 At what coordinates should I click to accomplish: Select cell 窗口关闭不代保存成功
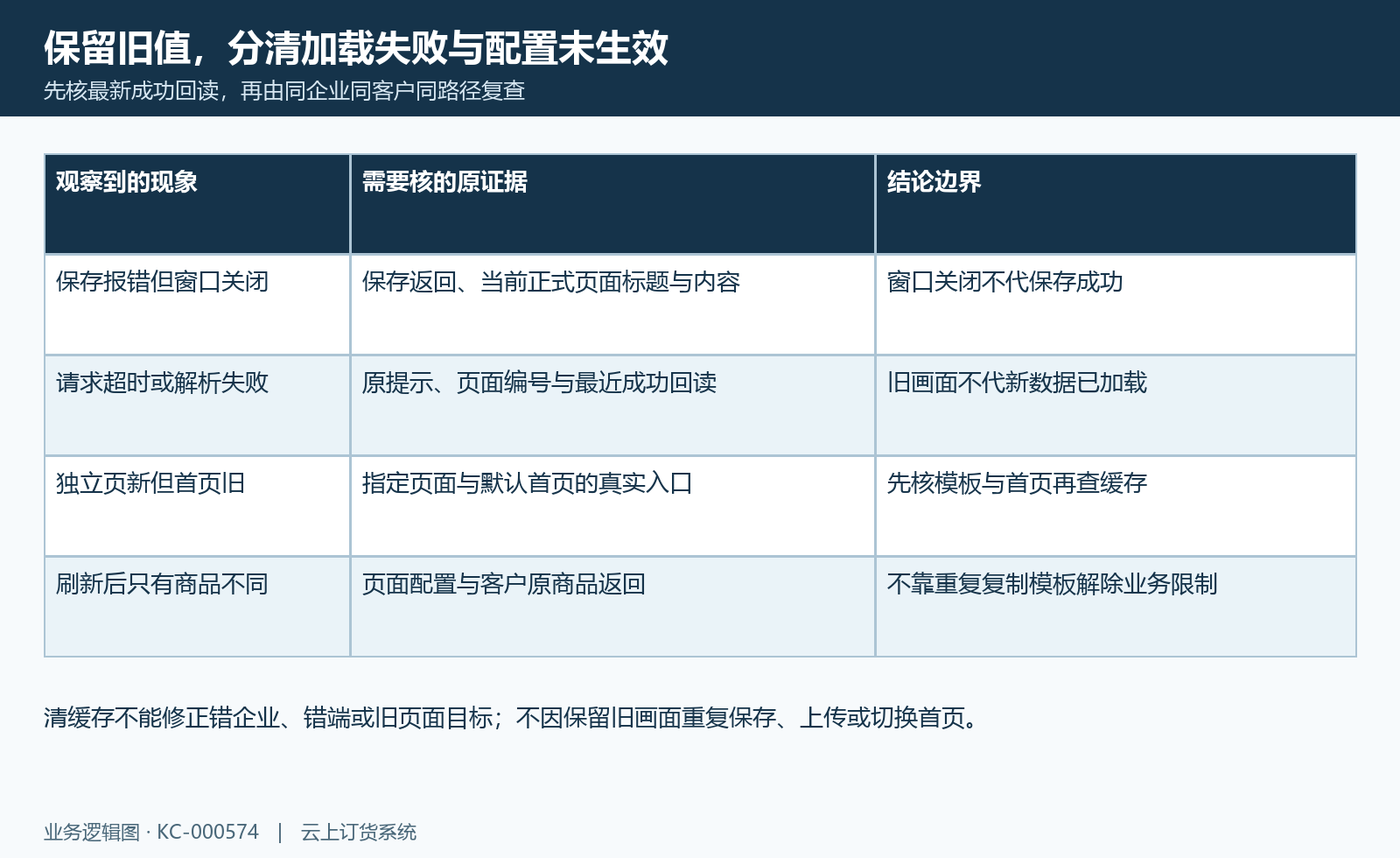1116,305
